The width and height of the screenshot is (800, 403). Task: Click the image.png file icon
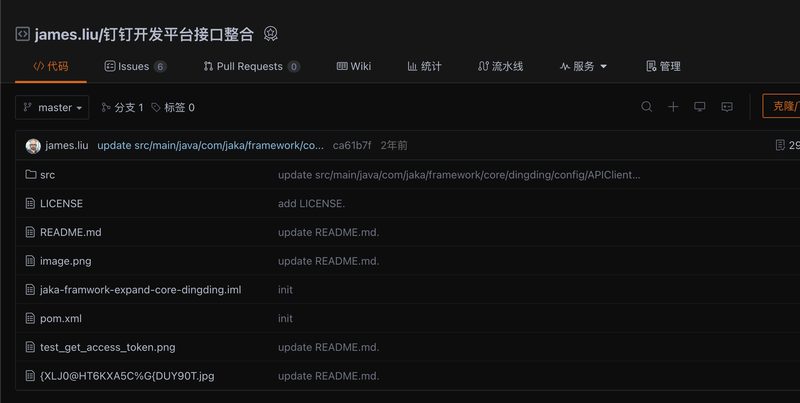coord(30,261)
